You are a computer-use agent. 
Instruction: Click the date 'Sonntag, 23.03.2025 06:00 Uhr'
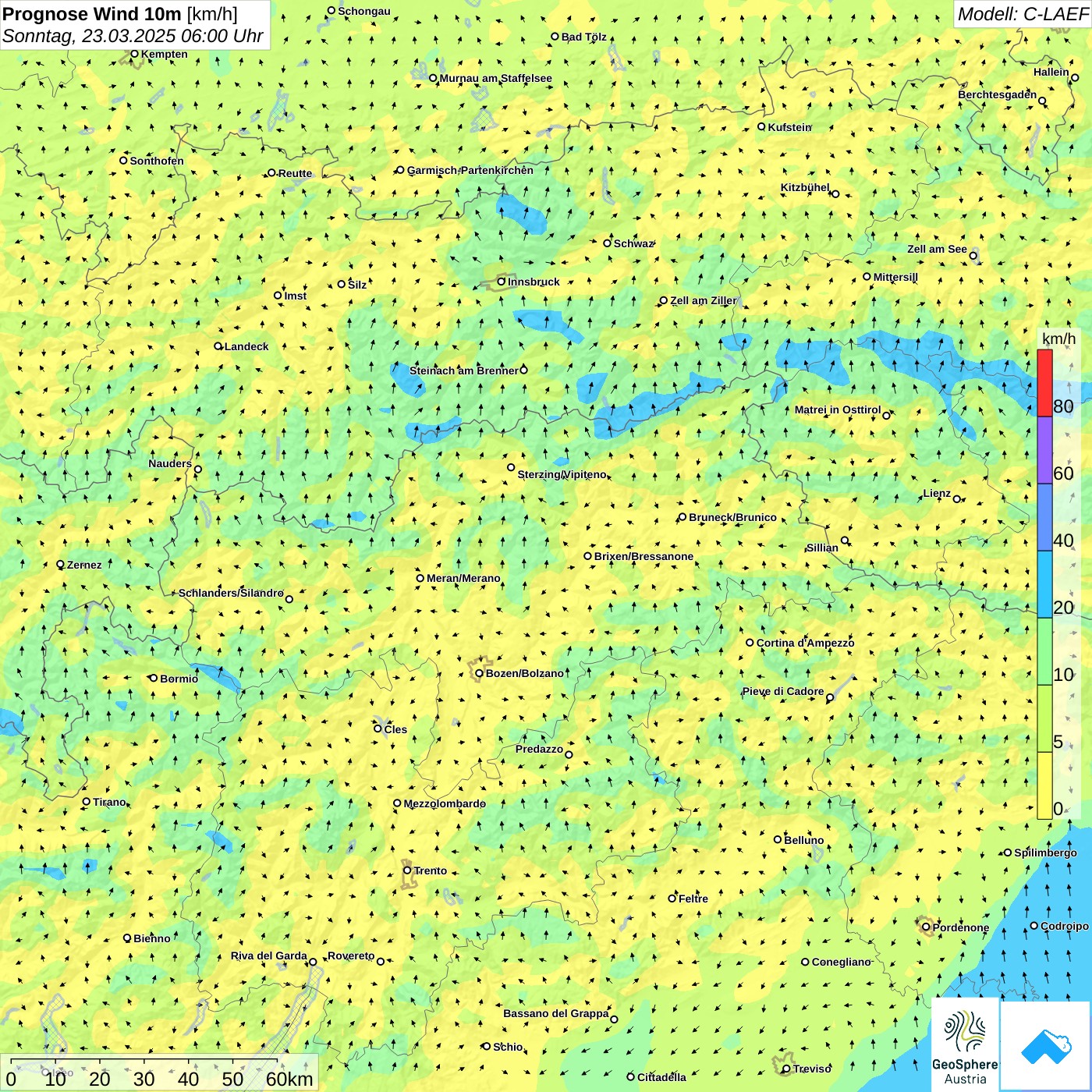point(133,36)
